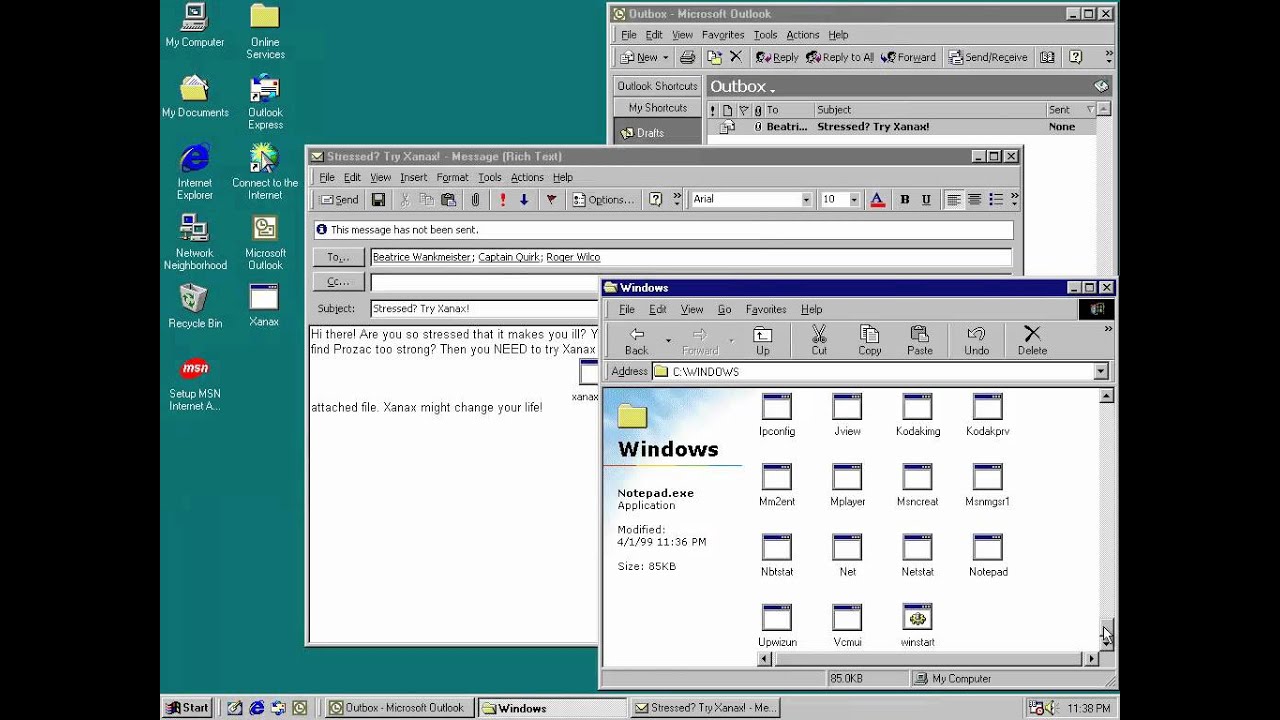Open the Start menu
The width and height of the screenshot is (1280, 720).
tap(187, 708)
